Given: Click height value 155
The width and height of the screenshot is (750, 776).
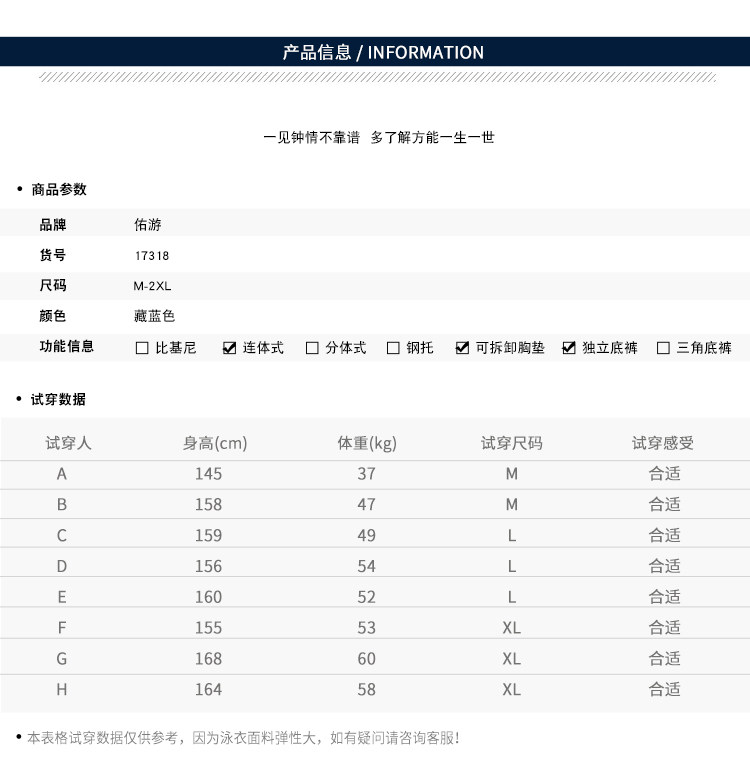Looking at the screenshot, I should click(x=208, y=628).
